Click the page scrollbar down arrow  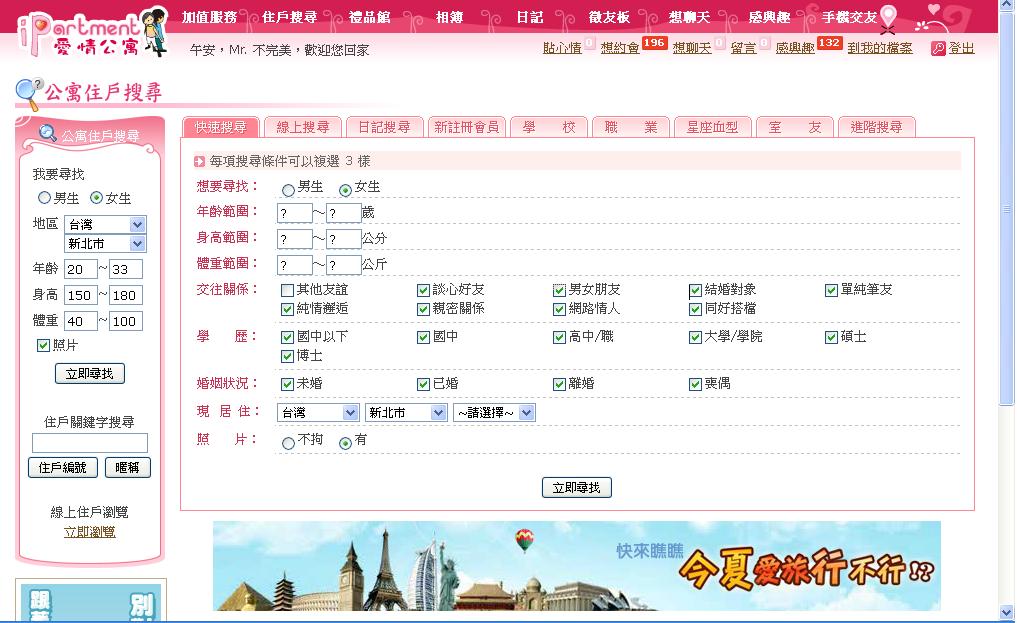(x=1006, y=612)
